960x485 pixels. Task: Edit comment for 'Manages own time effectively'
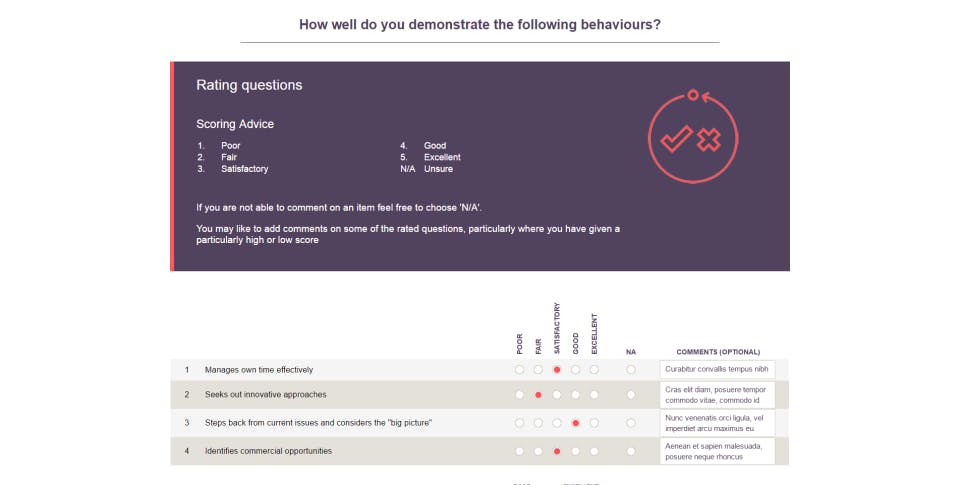click(717, 369)
